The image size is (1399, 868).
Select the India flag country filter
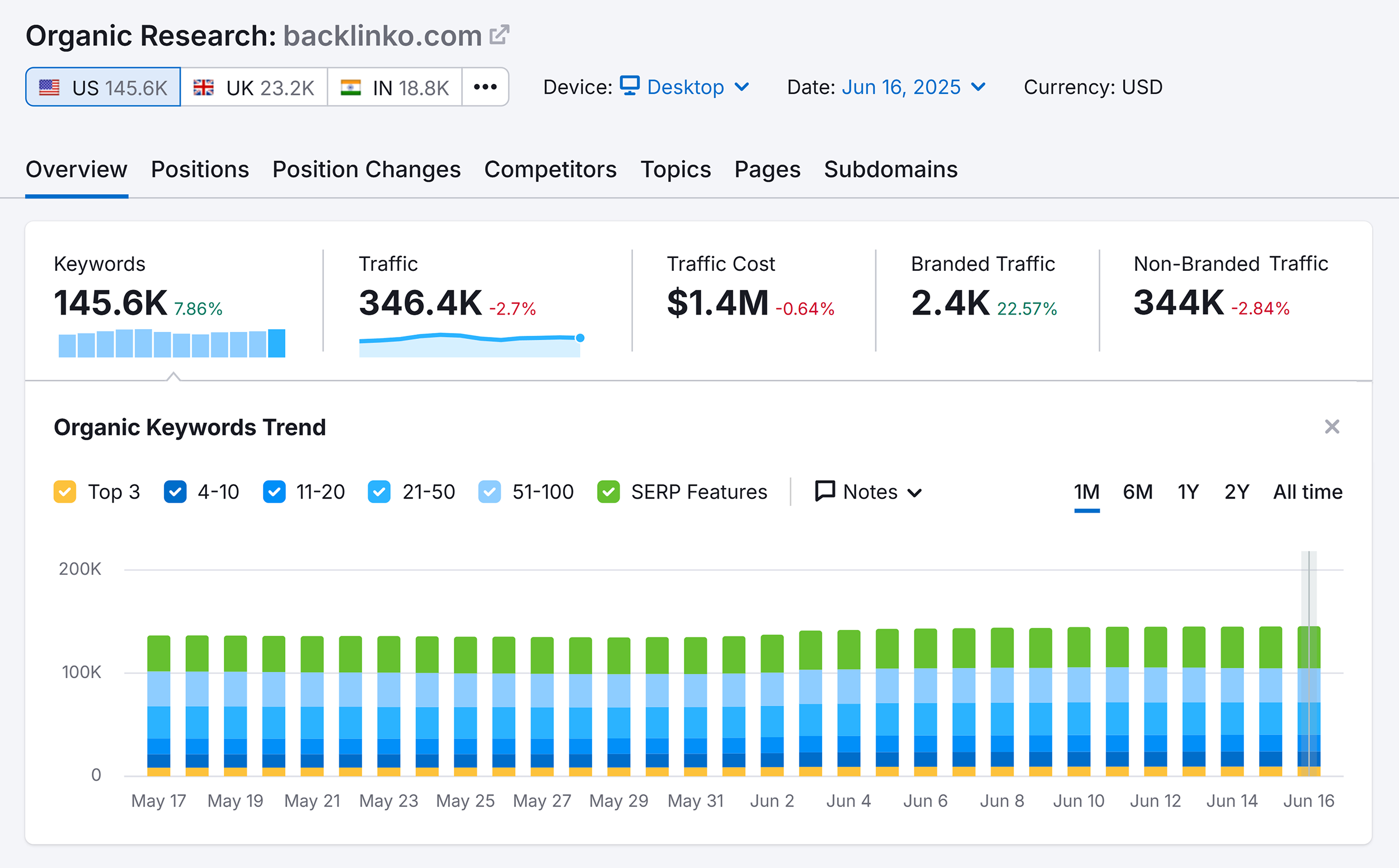[x=395, y=87]
